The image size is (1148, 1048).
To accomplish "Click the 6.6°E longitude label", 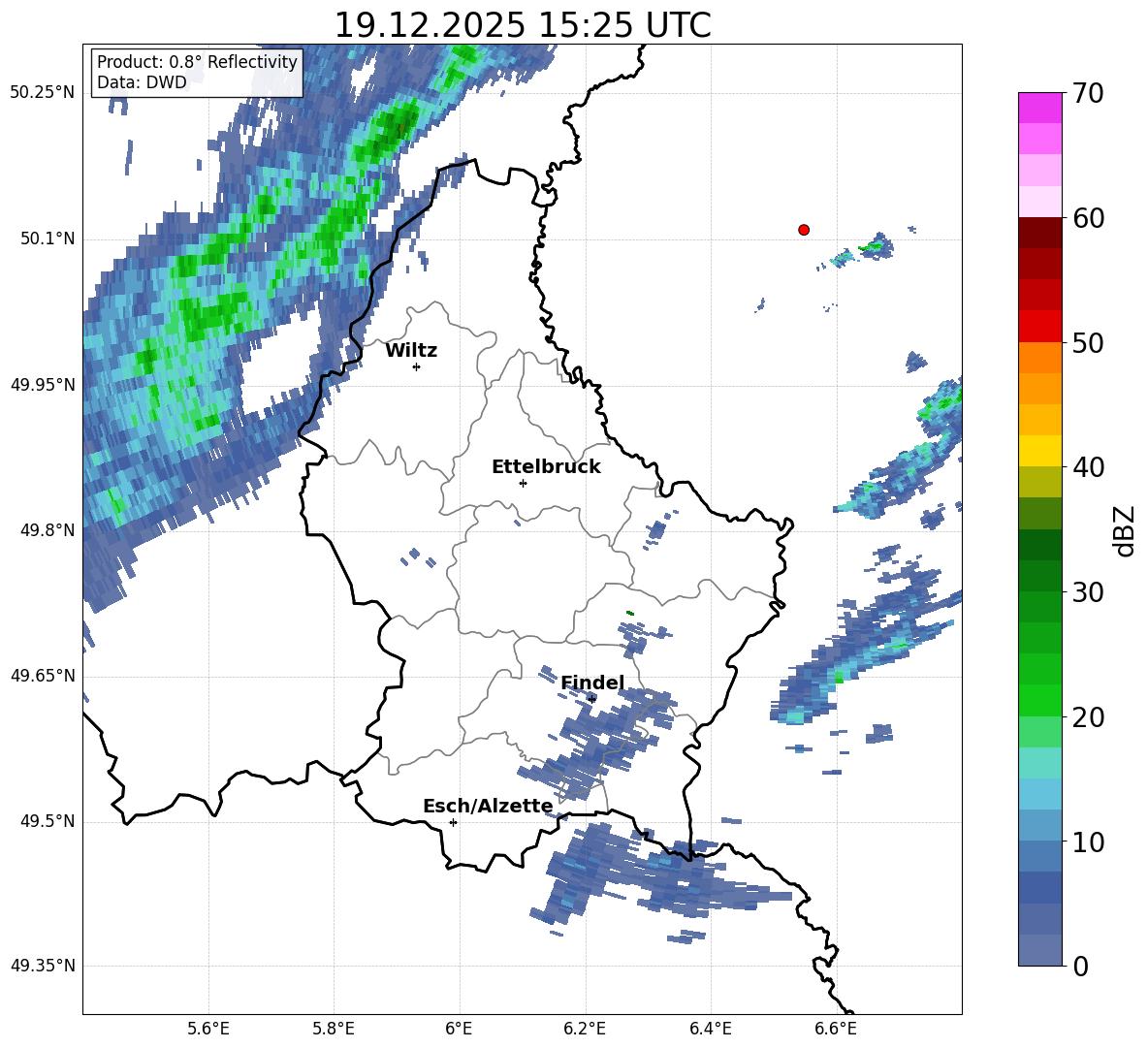I will (x=836, y=1029).
